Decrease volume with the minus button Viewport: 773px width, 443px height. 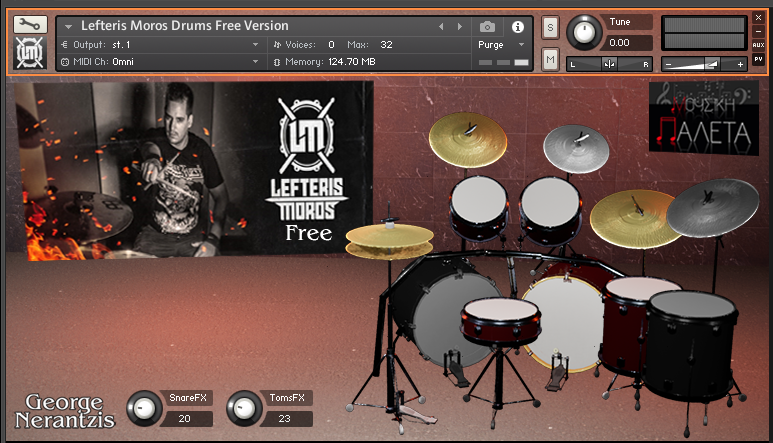pos(668,65)
